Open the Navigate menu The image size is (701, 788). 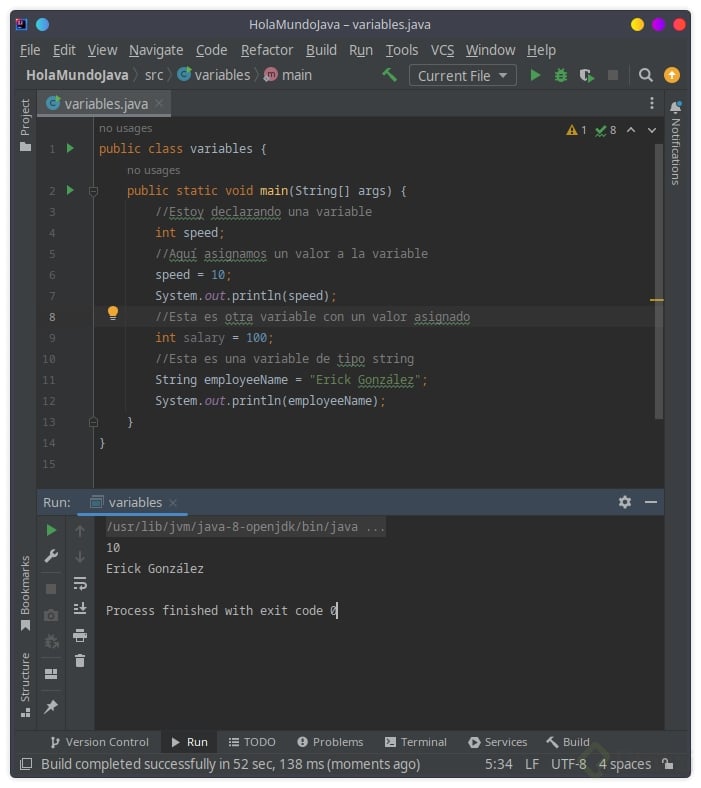pyautogui.click(x=156, y=50)
